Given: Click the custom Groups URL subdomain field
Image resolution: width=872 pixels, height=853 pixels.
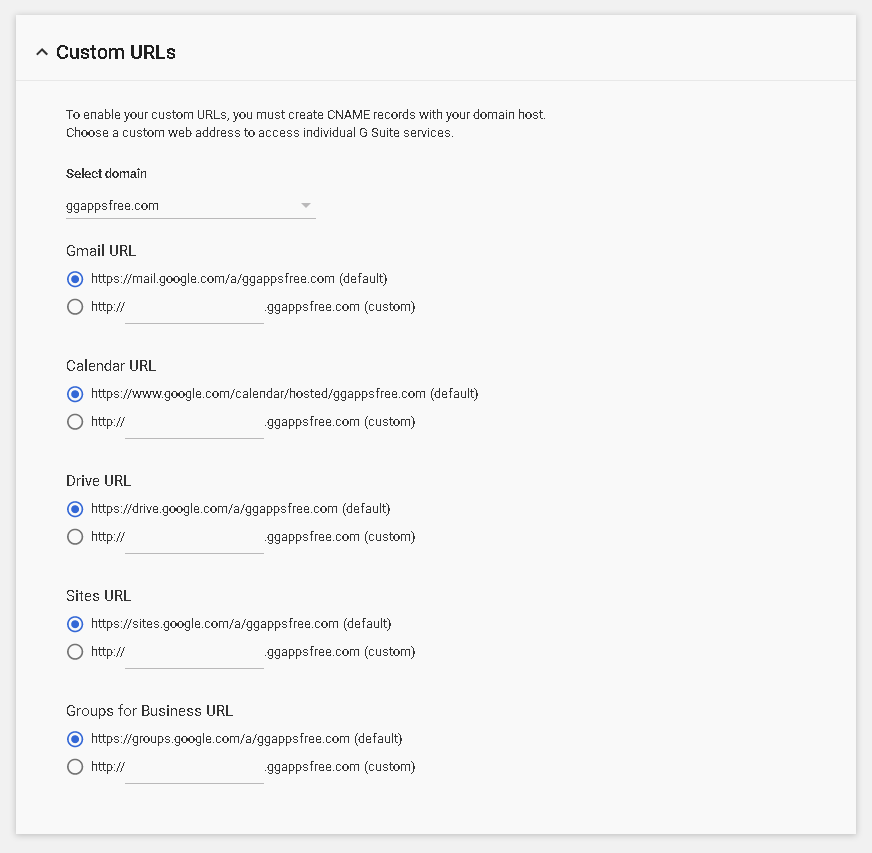Looking at the screenshot, I should pyautogui.click(x=194, y=769).
